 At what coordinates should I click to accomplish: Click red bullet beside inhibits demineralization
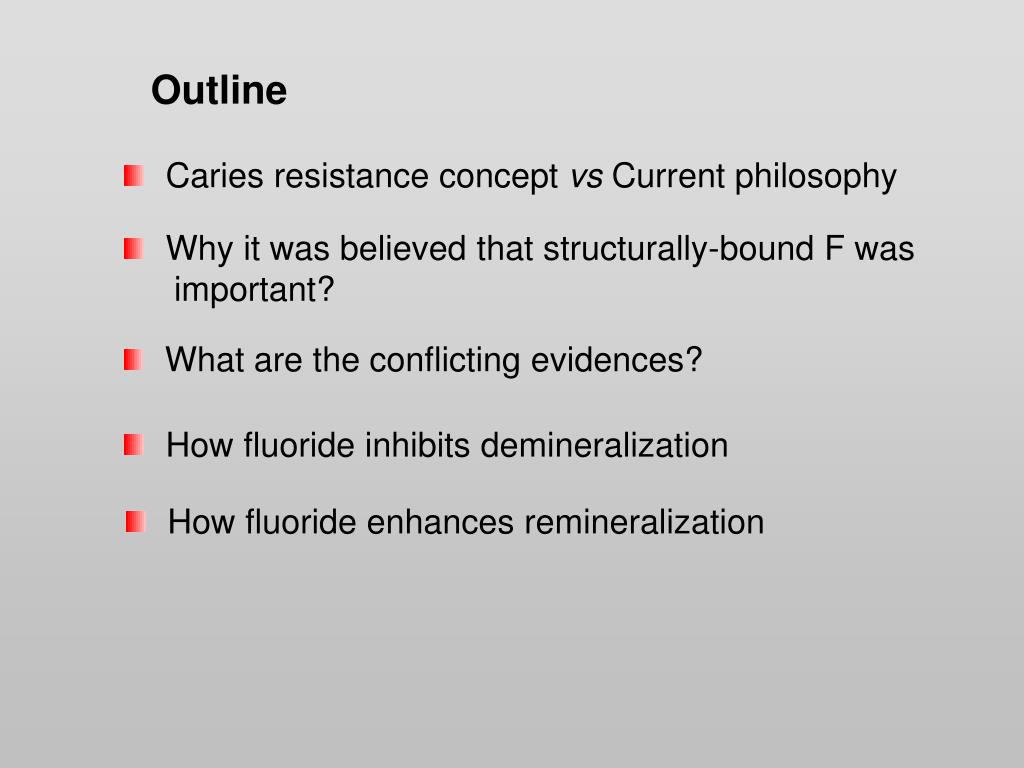pyautogui.click(x=133, y=445)
